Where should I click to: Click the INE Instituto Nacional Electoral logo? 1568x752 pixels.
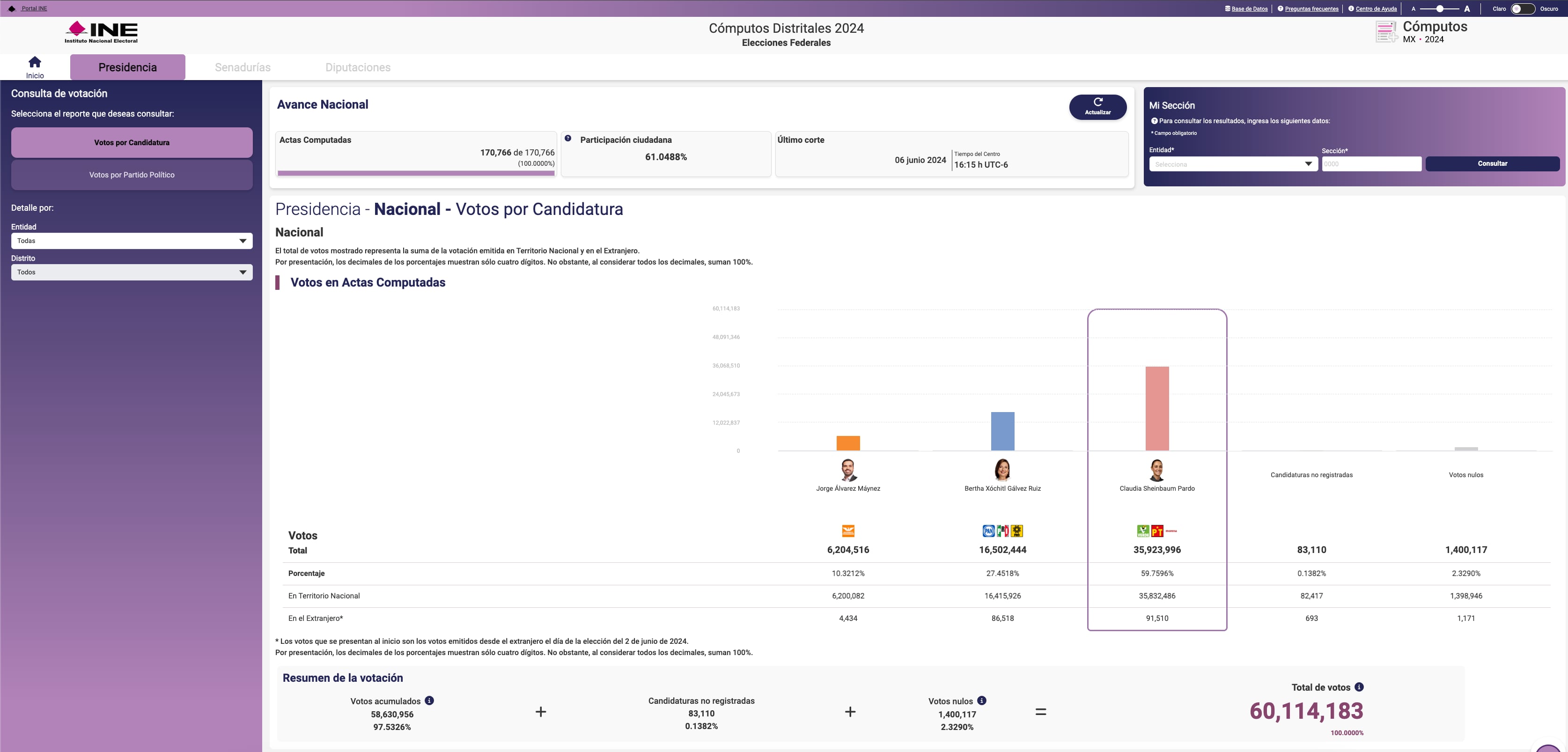(x=101, y=32)
